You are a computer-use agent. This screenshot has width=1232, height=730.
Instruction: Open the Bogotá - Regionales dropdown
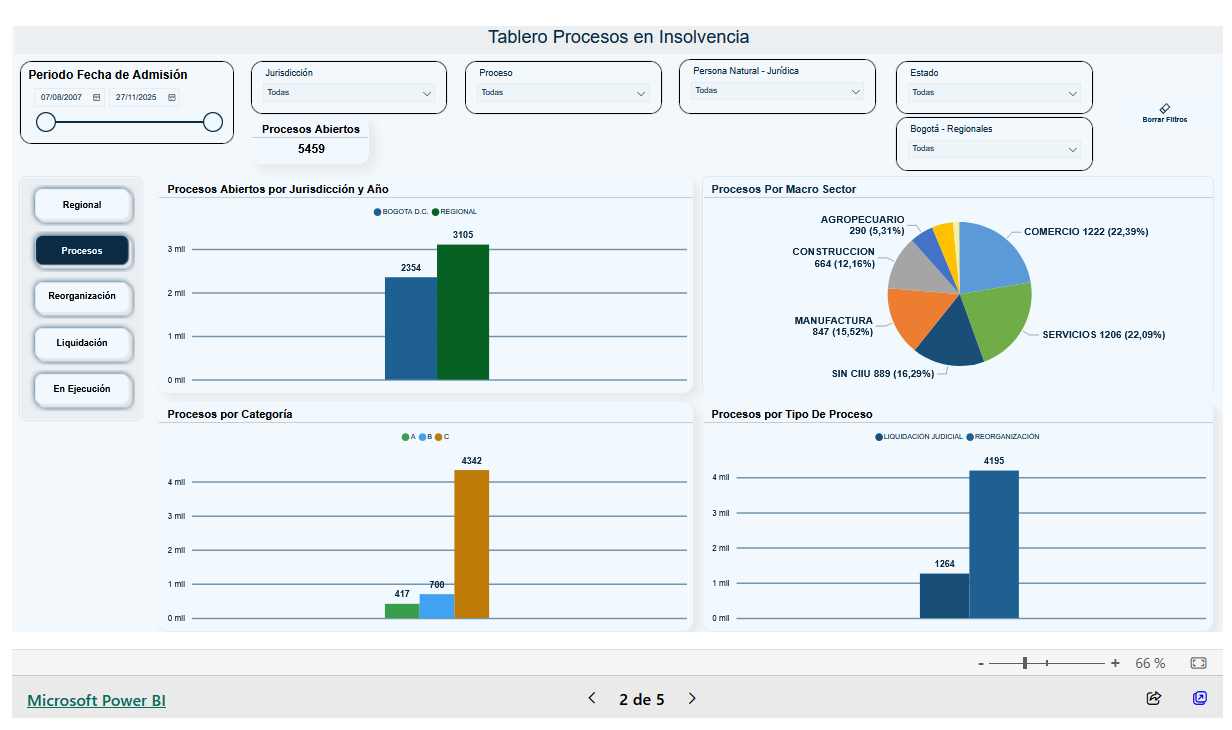994,149
